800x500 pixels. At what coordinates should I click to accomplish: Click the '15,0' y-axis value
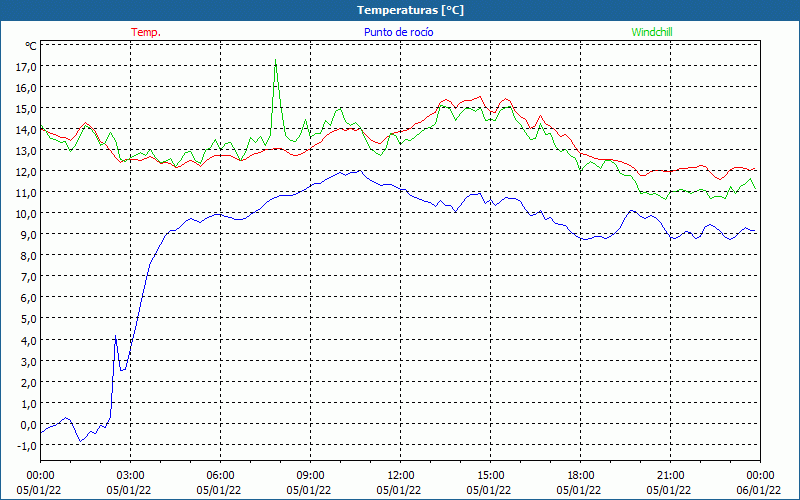point(26,109)
